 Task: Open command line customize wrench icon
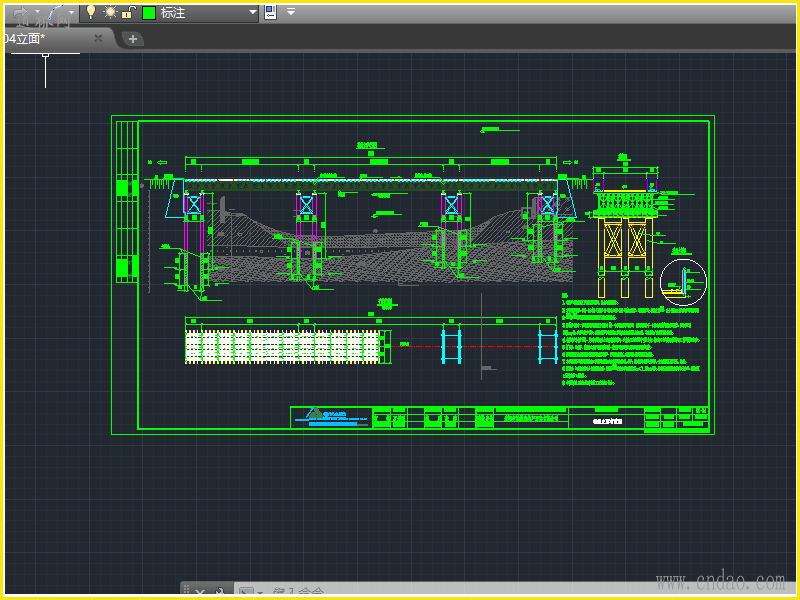[x=219, y=591]
